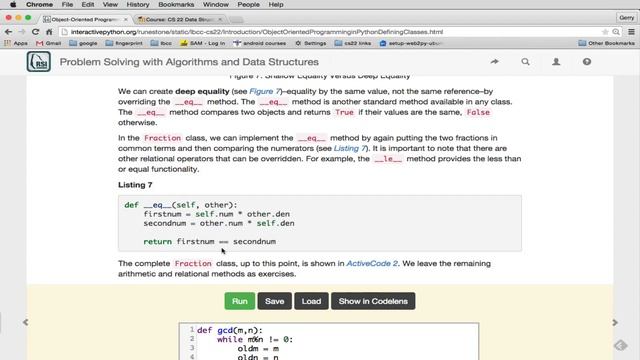Screen dimensions: 640x360
Task: Open the user account icon
Action: (x=556, y=62)
